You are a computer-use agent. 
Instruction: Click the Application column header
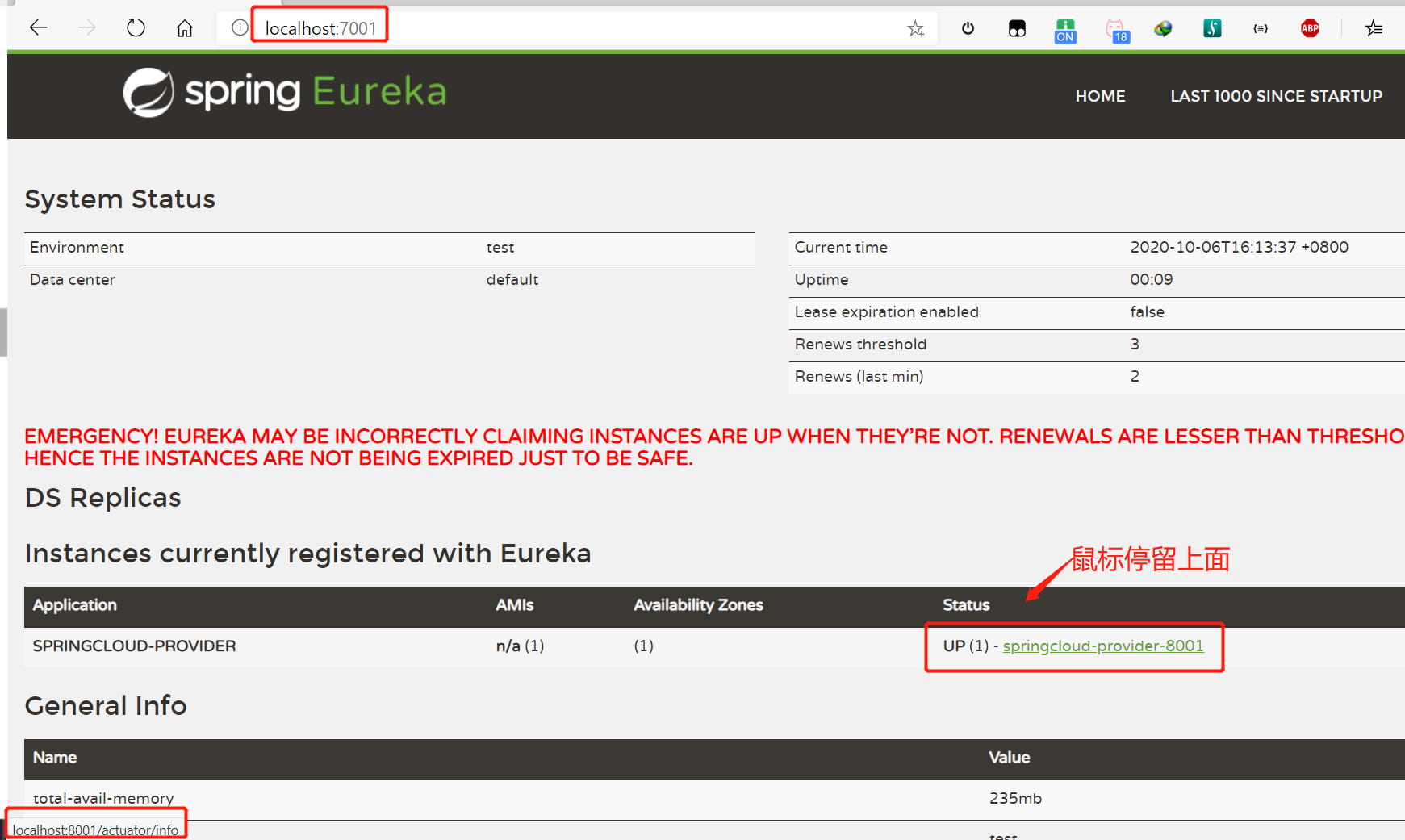[74, 604]
